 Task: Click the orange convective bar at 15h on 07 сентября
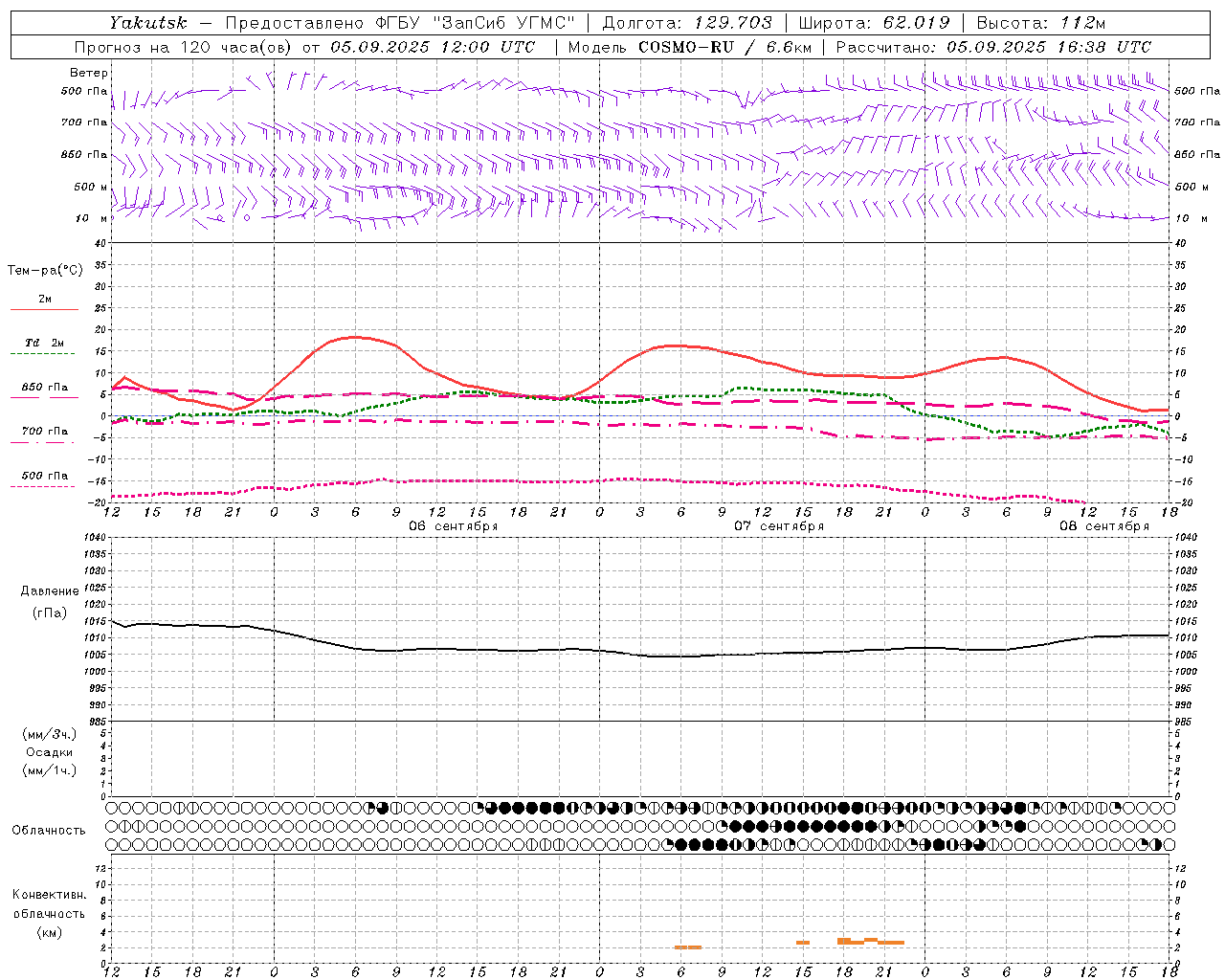(803, 943)
